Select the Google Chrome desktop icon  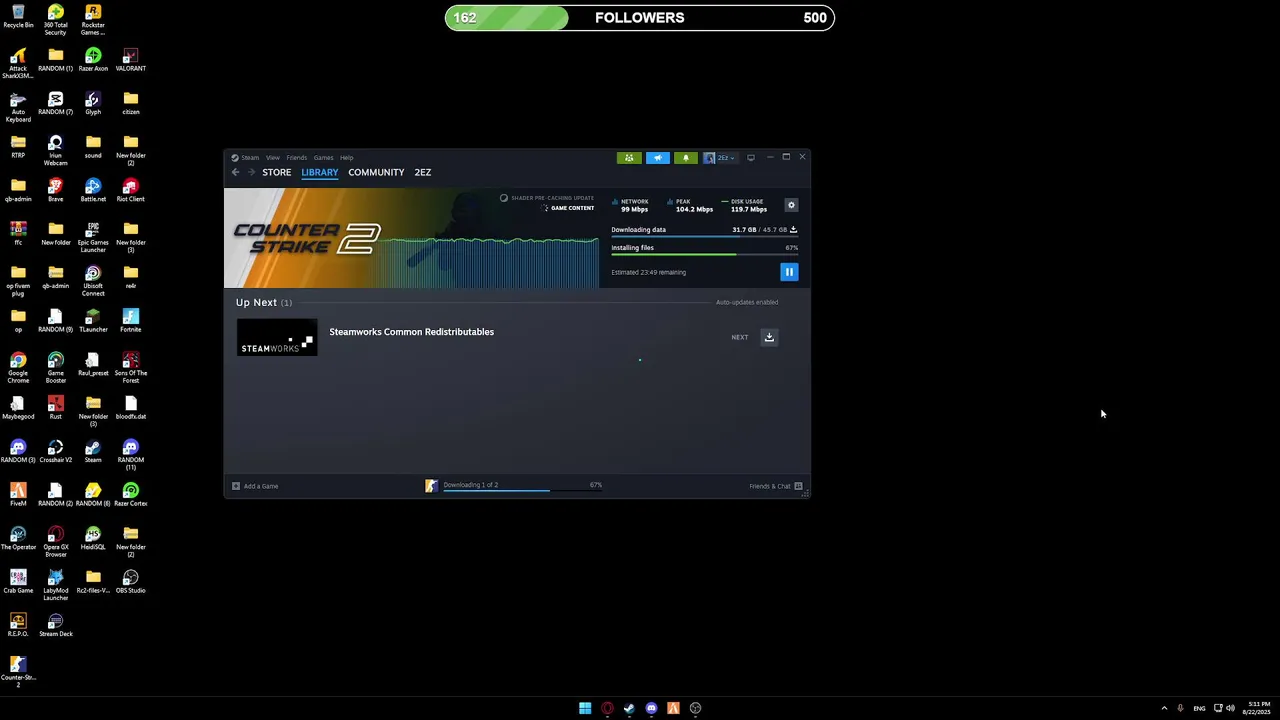click(x=18, y=368)
